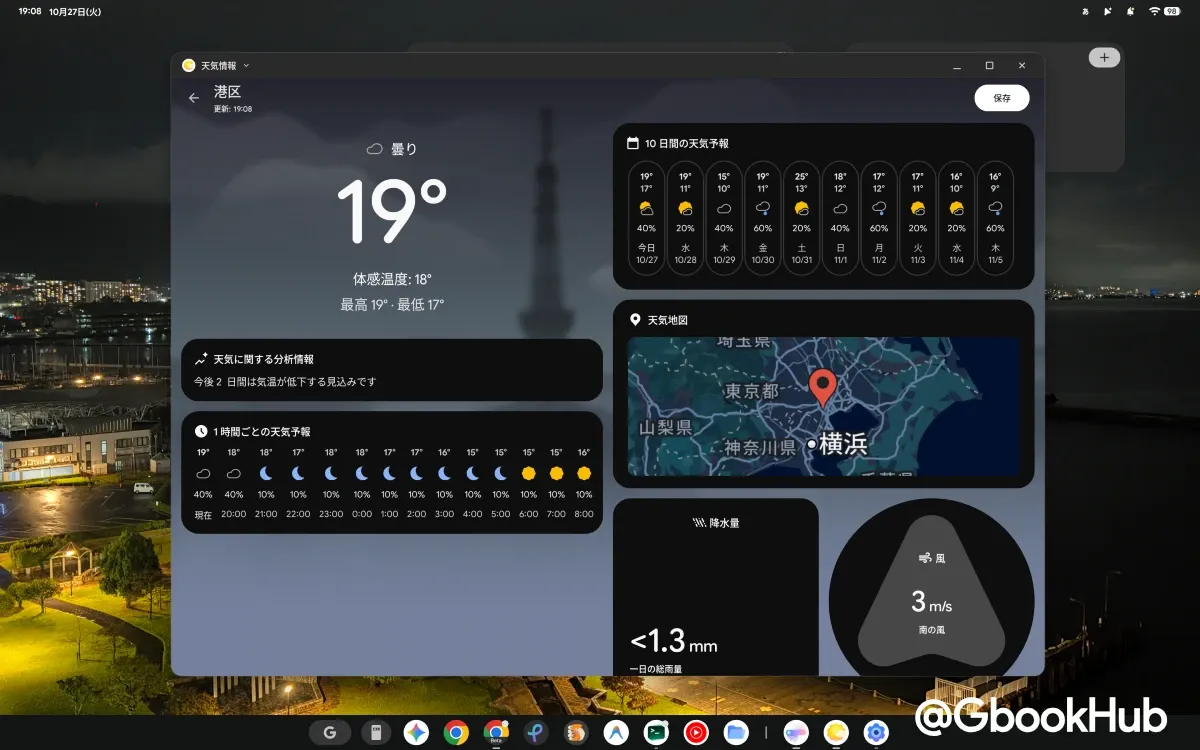Screen dimensions: 1200x750
Task: Select the 土 10/31 forecast day
Action: 802,218
